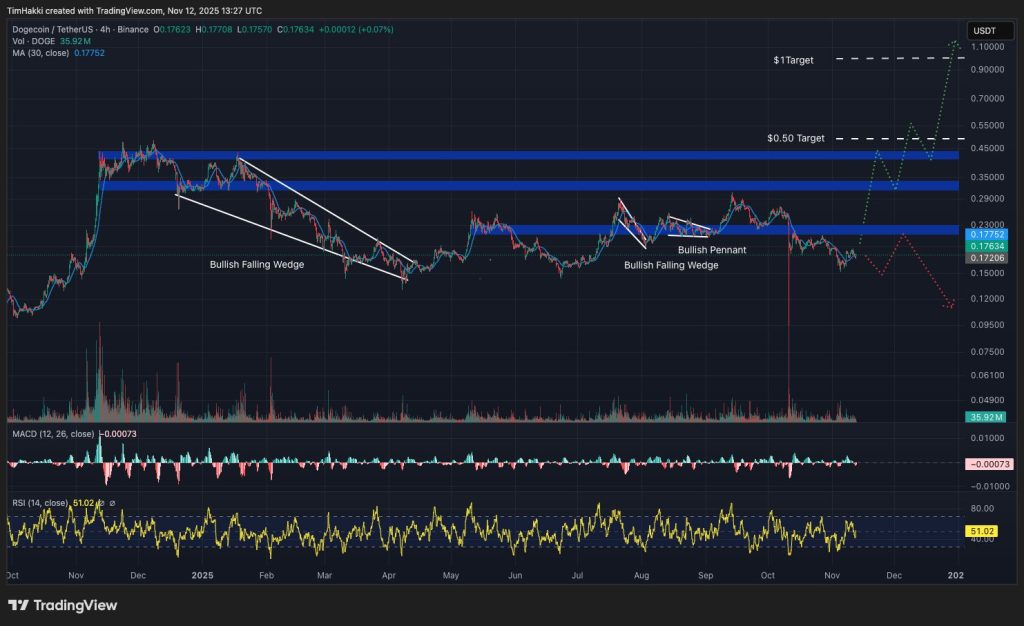Select the Vol · DOGE indicator legend
1024x626 pixels.
pos(36,41)
